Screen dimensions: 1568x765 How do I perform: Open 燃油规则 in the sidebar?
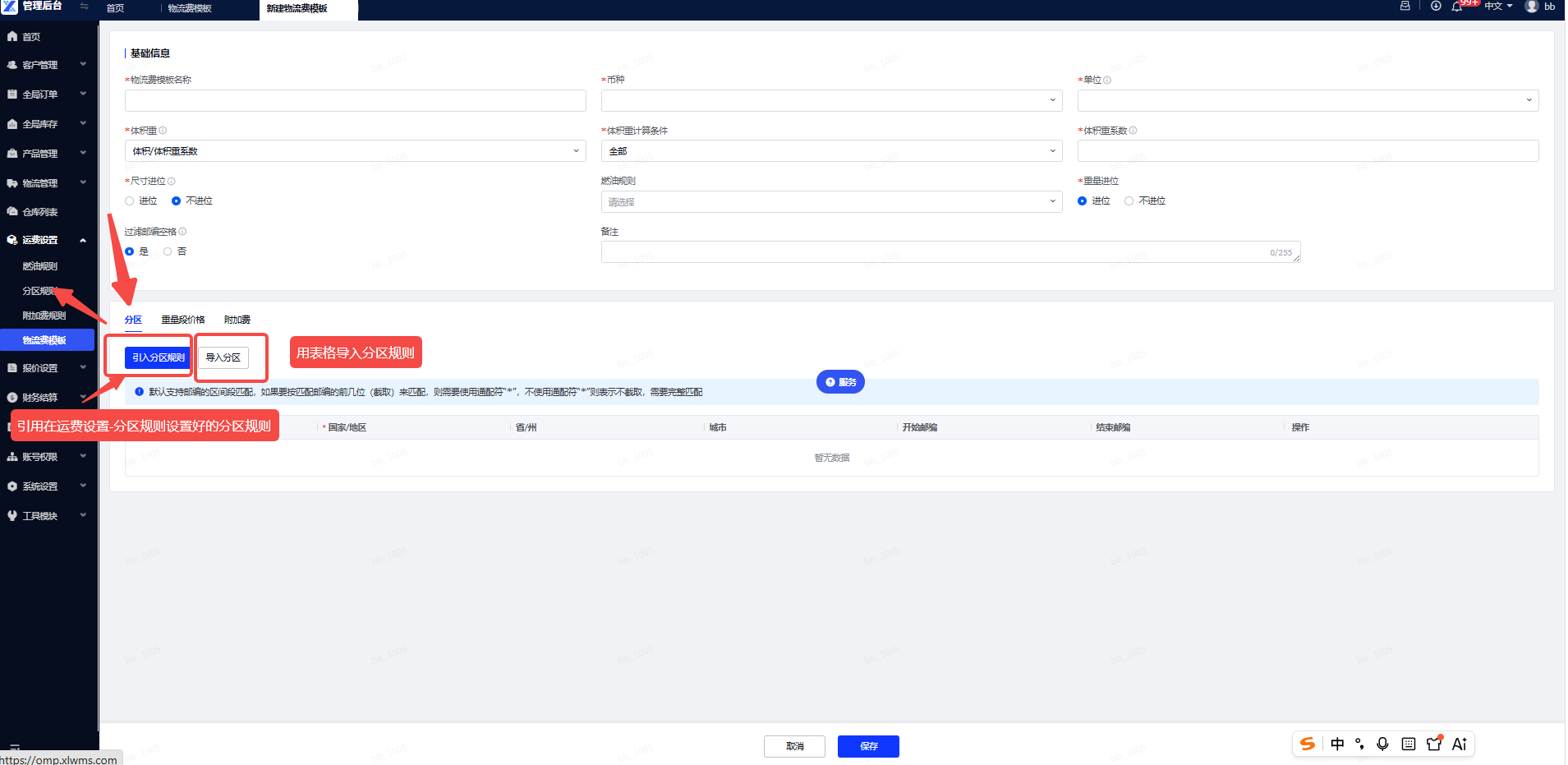[x=40, y=266]
